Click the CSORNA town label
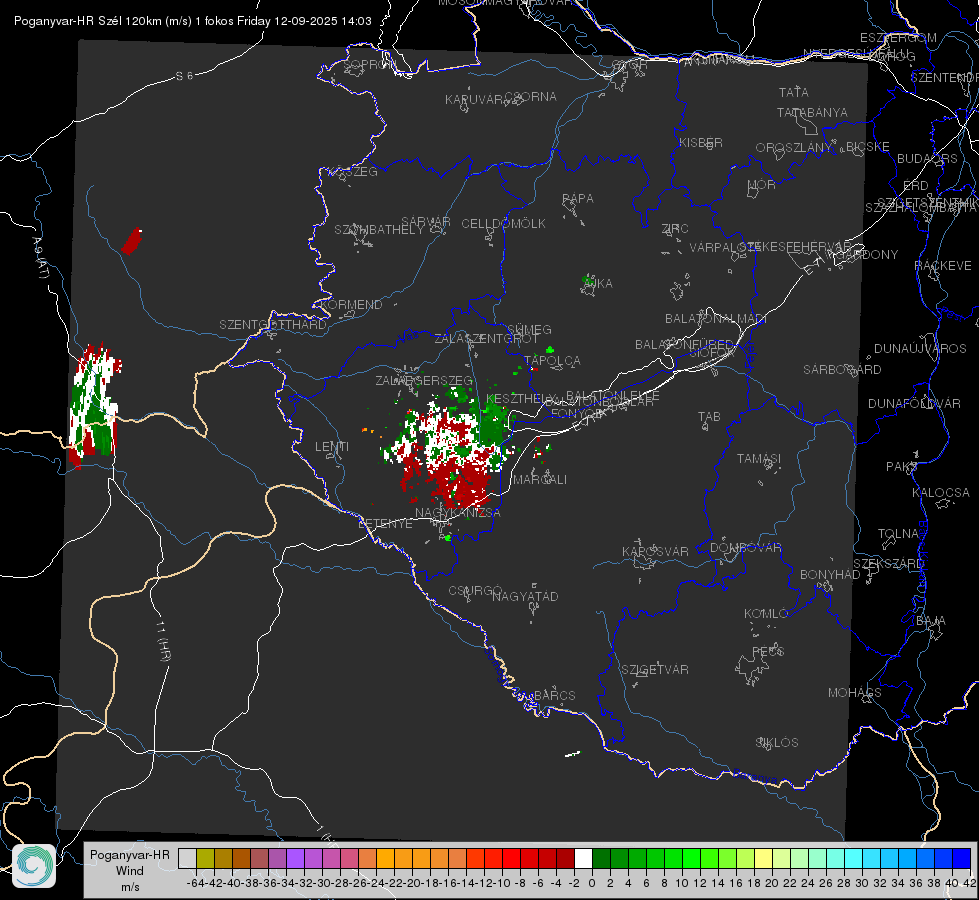This screenshot has height=900, width=979. pyautogui.click(x=530, y=97)
